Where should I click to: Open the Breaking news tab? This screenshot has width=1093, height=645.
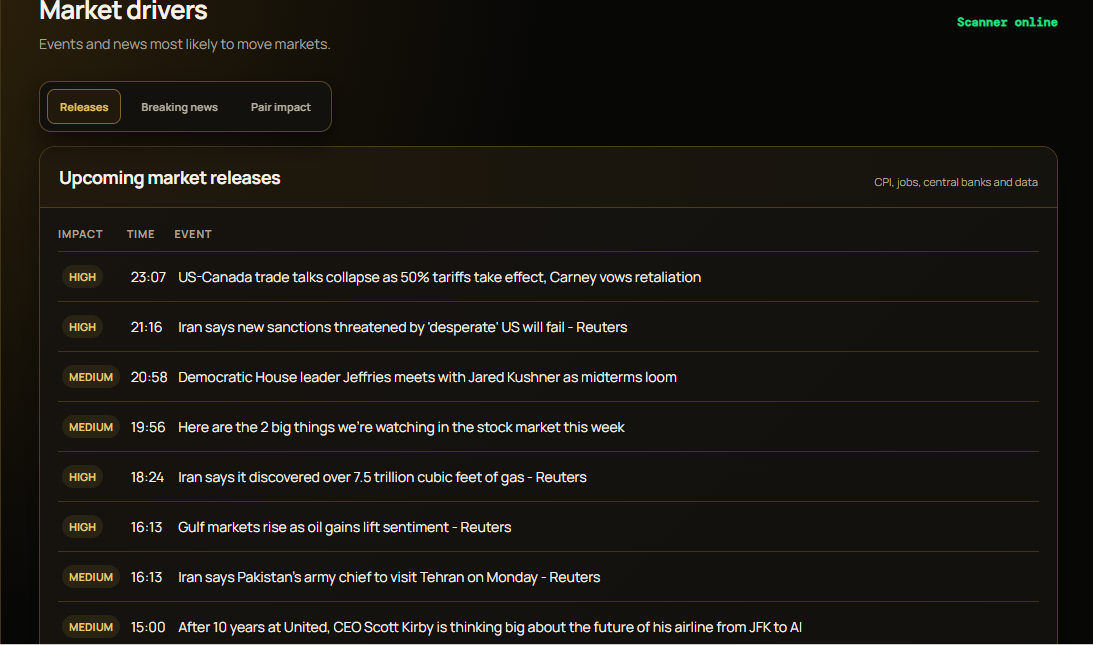(179, 107)
